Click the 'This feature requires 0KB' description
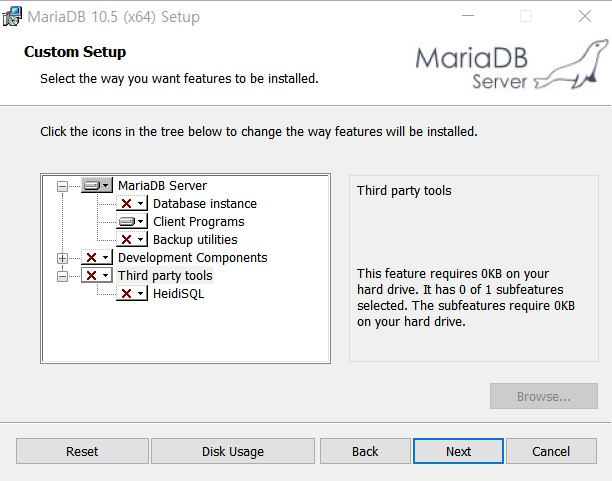 pos(466,298)
